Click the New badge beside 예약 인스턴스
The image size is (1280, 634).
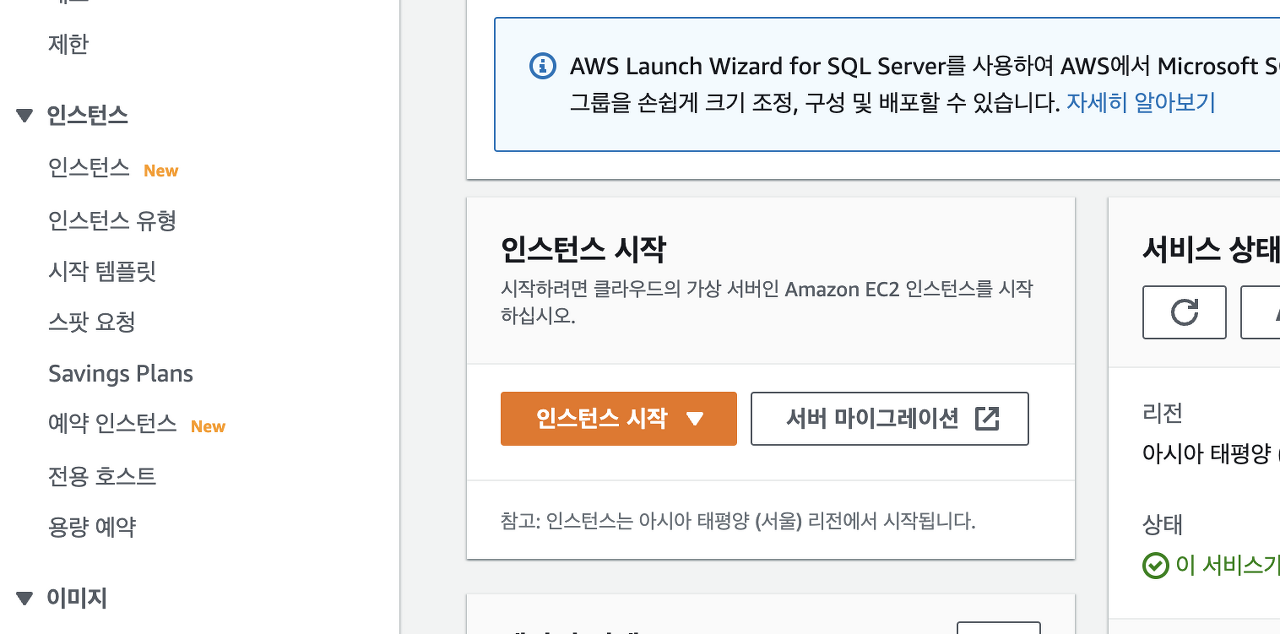click(x=208, y=426)
